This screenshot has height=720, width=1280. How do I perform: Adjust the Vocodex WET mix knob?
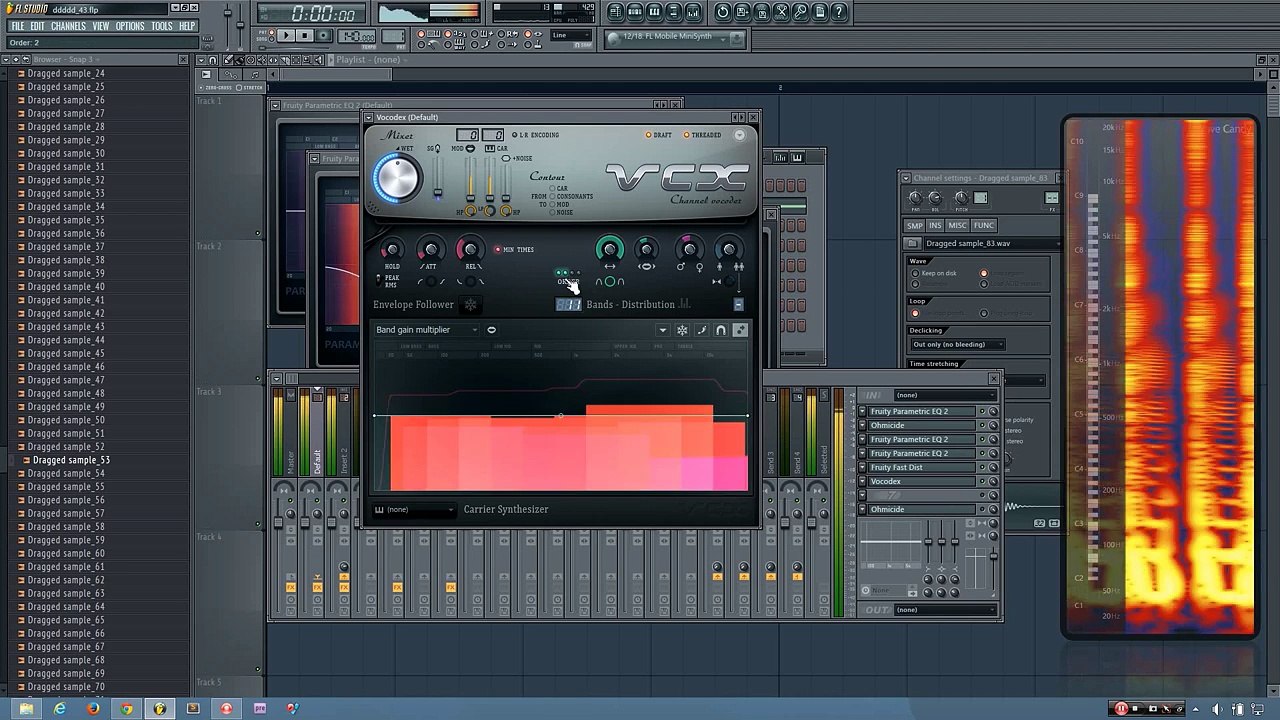coord(397,179)
